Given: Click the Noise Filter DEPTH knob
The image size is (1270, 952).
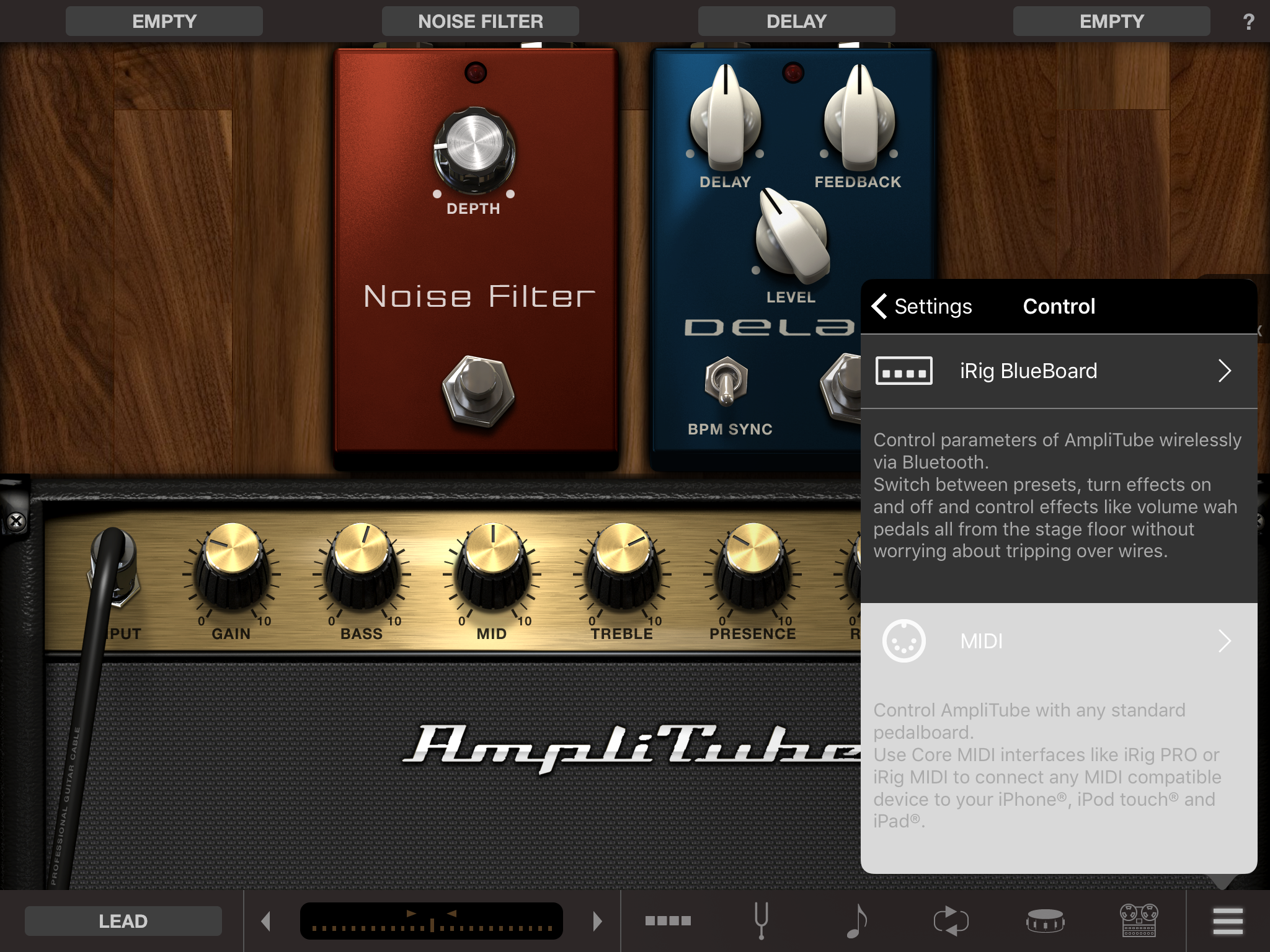Looking at the screenshot, I should point(474,149).
